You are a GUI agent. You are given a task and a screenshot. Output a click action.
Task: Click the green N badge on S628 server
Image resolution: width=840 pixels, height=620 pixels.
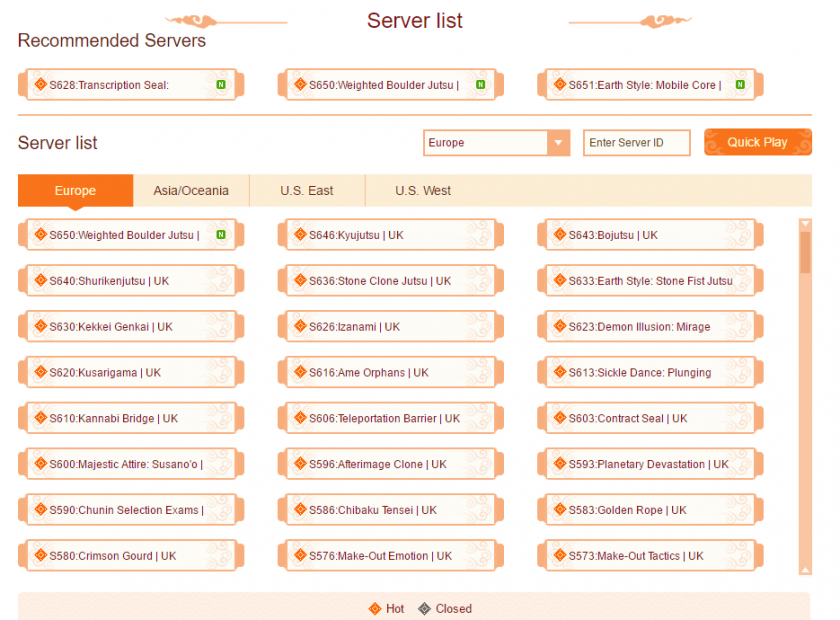220,85
